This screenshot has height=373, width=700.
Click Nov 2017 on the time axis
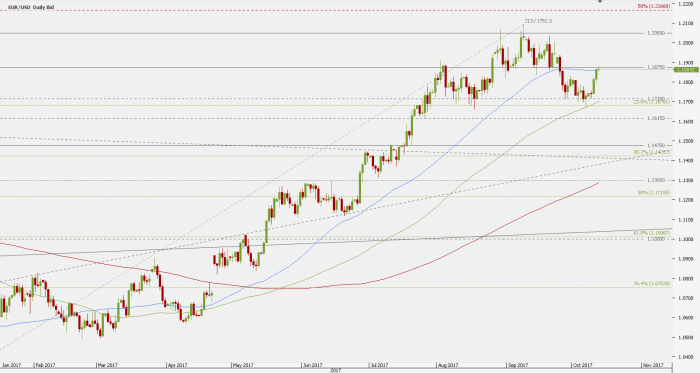[x=652, y=365]
